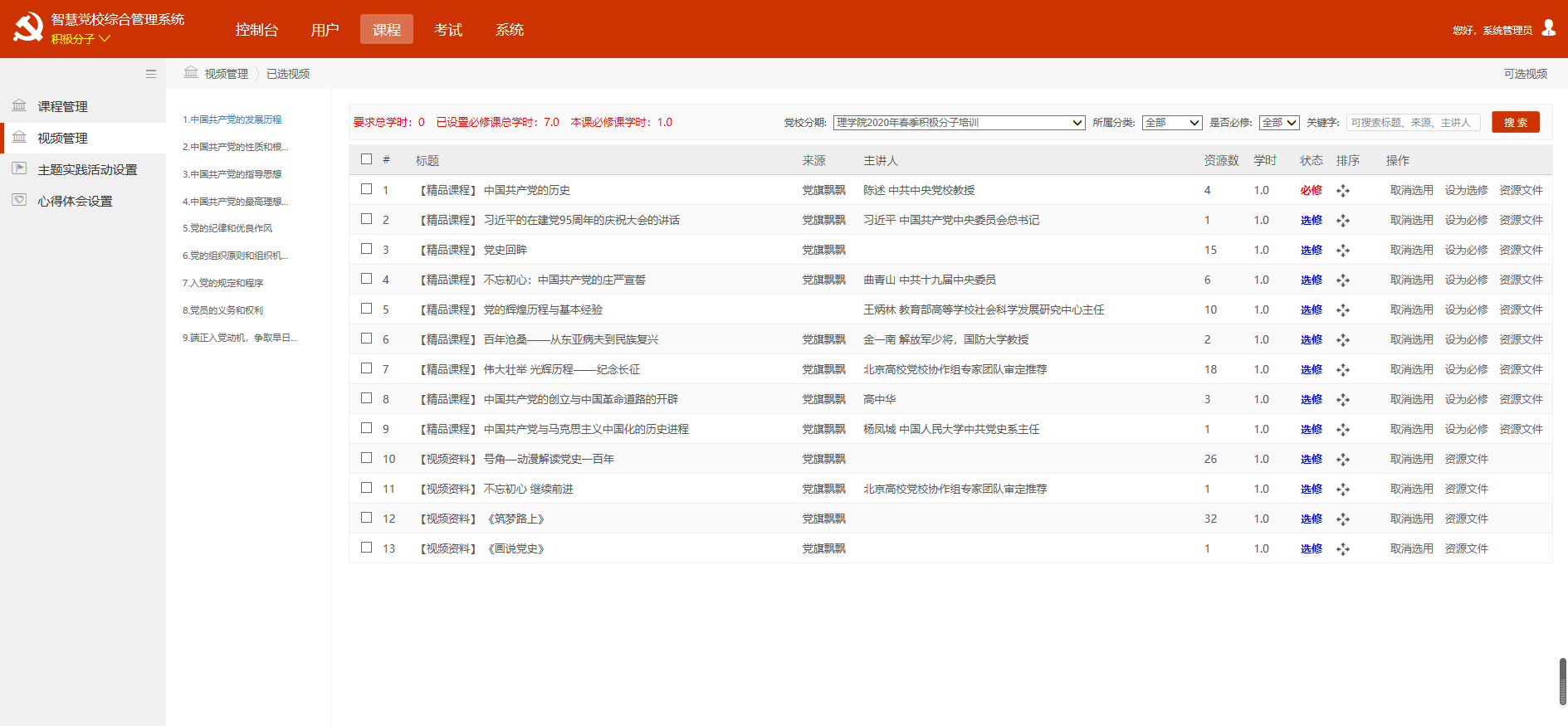1568x726 pixels.
Task: Open the 党校分期 dropdown
Action: 959,123
